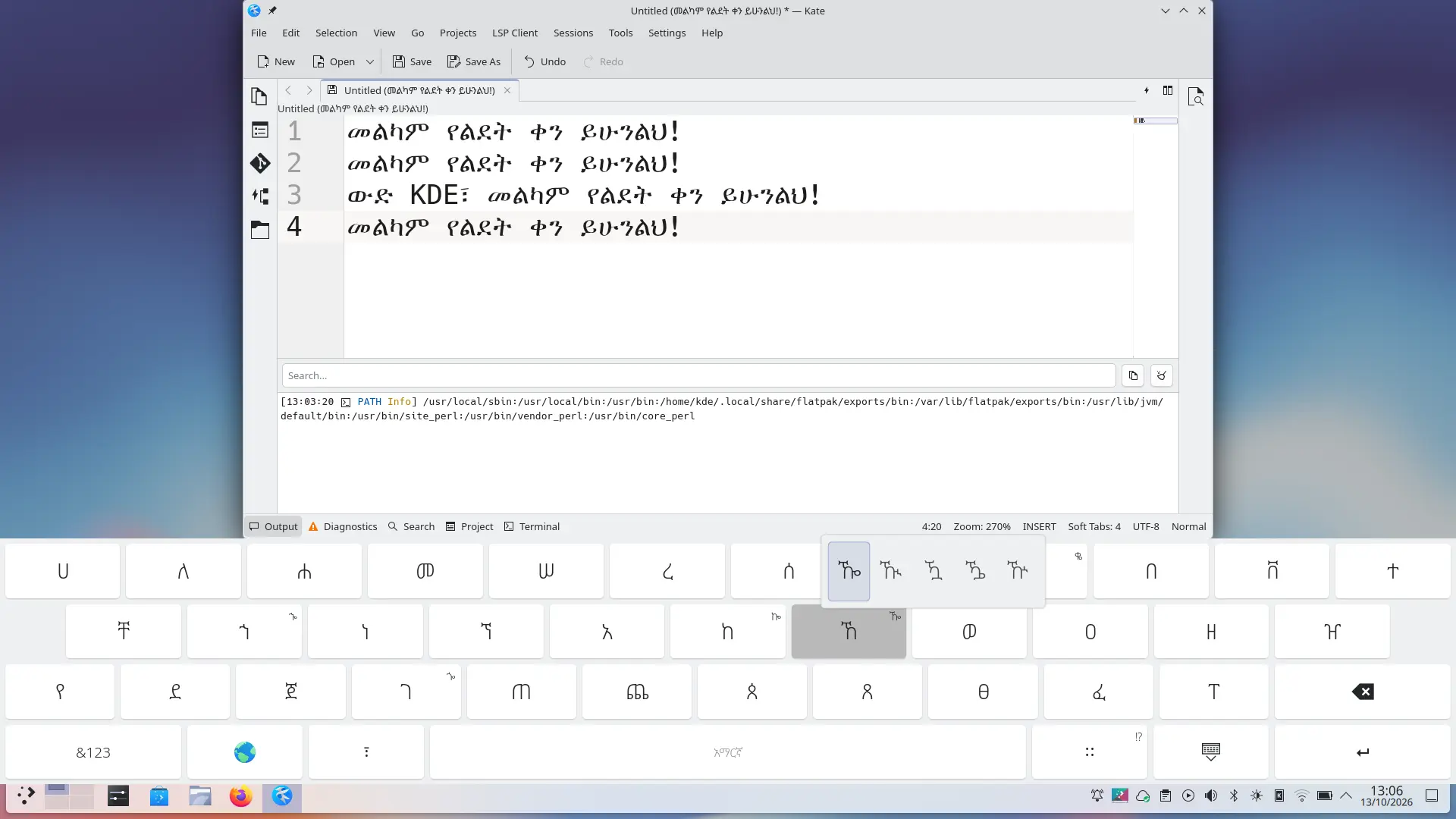Launch Firefox from the taskbar
The height and width of the screenshot is (819, 1456).
pos(241,796)
